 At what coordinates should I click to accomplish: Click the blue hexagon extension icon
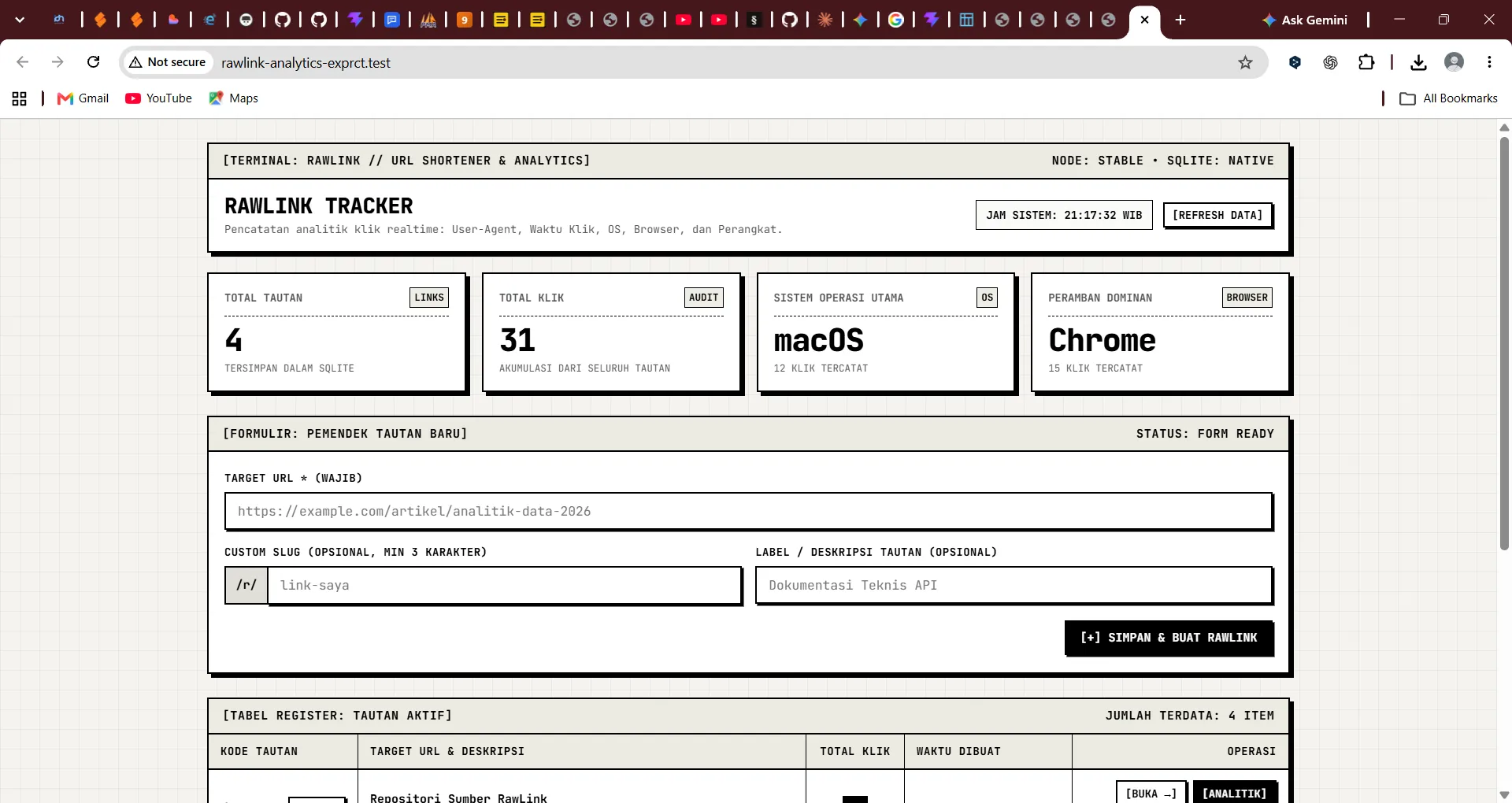tap(1295, 62)
